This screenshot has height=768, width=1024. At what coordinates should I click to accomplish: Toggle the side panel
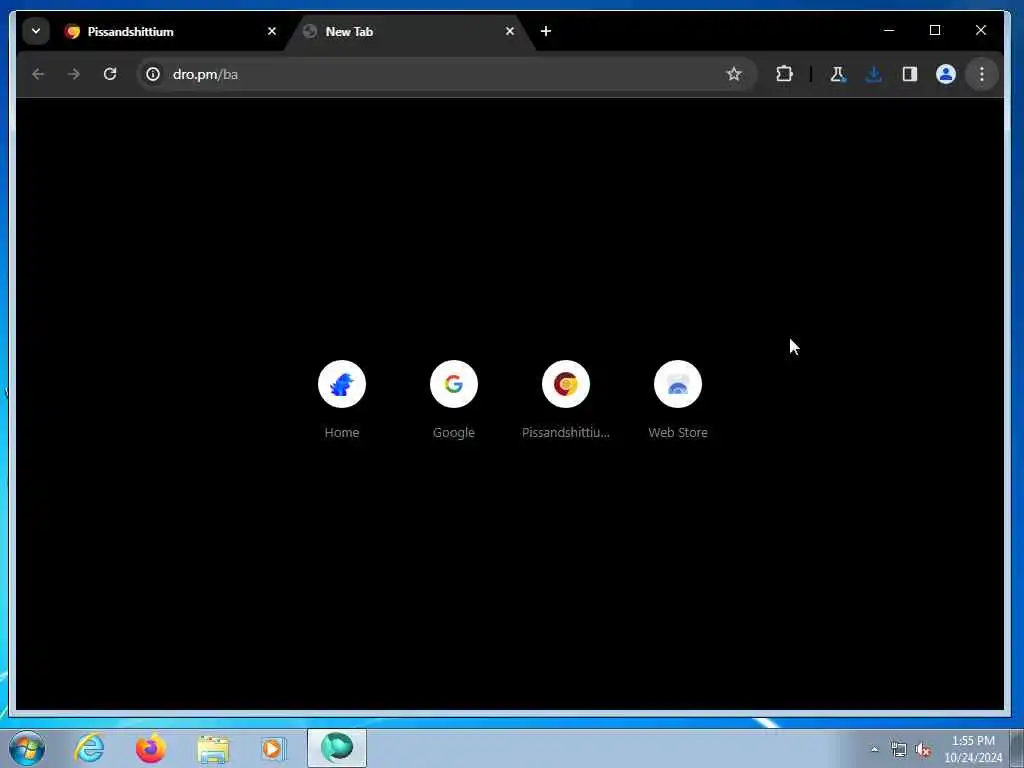(x=910, y=74)
